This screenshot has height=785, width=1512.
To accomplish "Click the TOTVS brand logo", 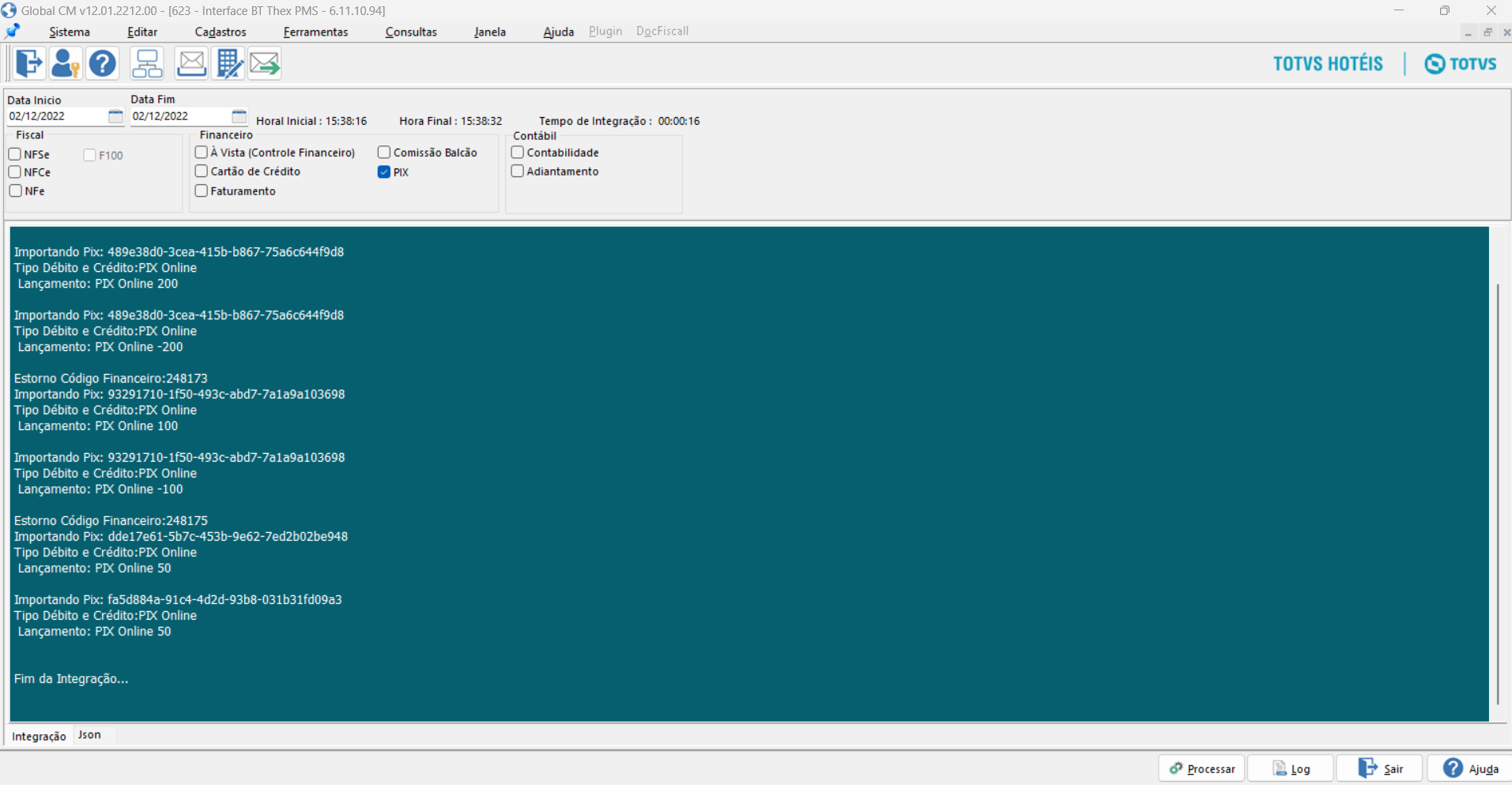I will 1461,64.
